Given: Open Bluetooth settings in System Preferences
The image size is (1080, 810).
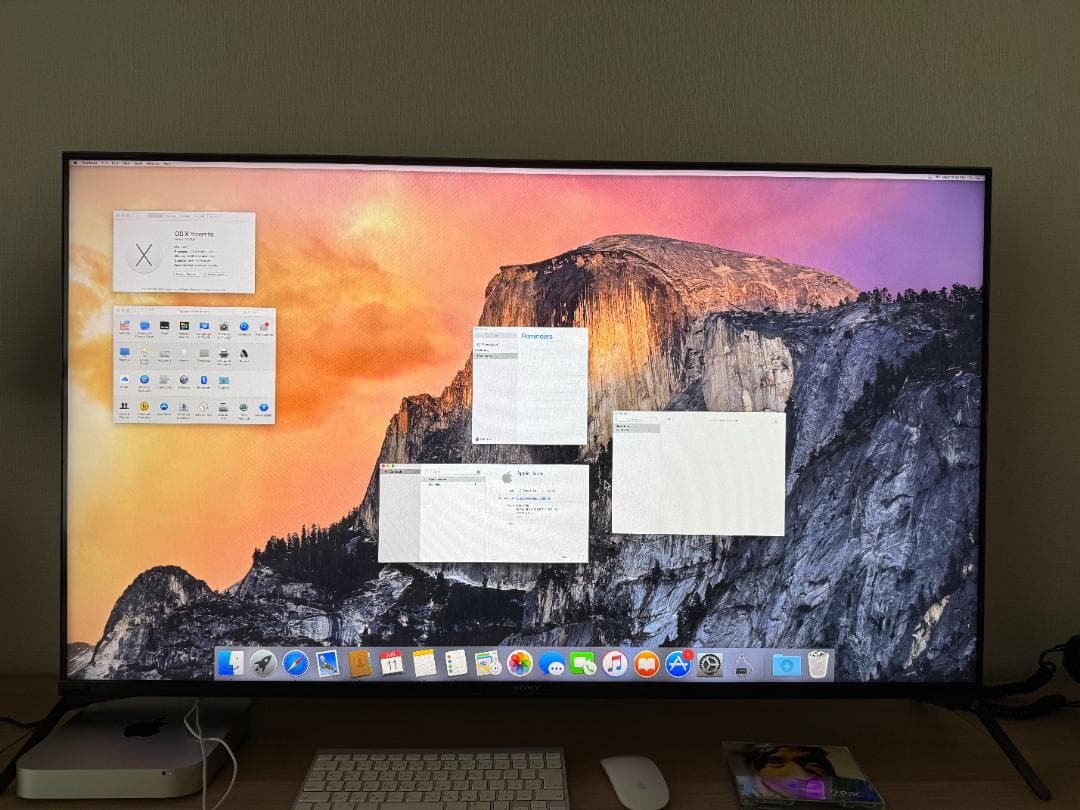Looking at the screenshot, I should (x=204, y=381).
